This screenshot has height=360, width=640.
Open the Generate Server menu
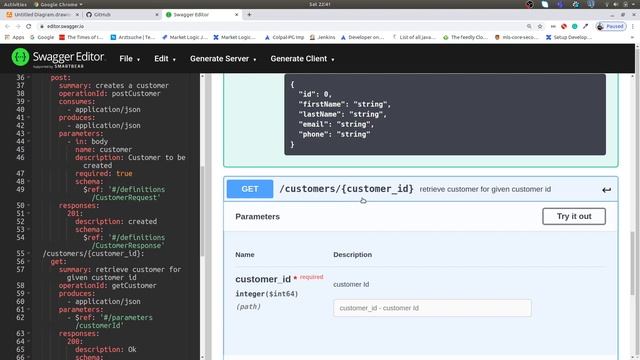pyautogui.click(x=223, y=59)
